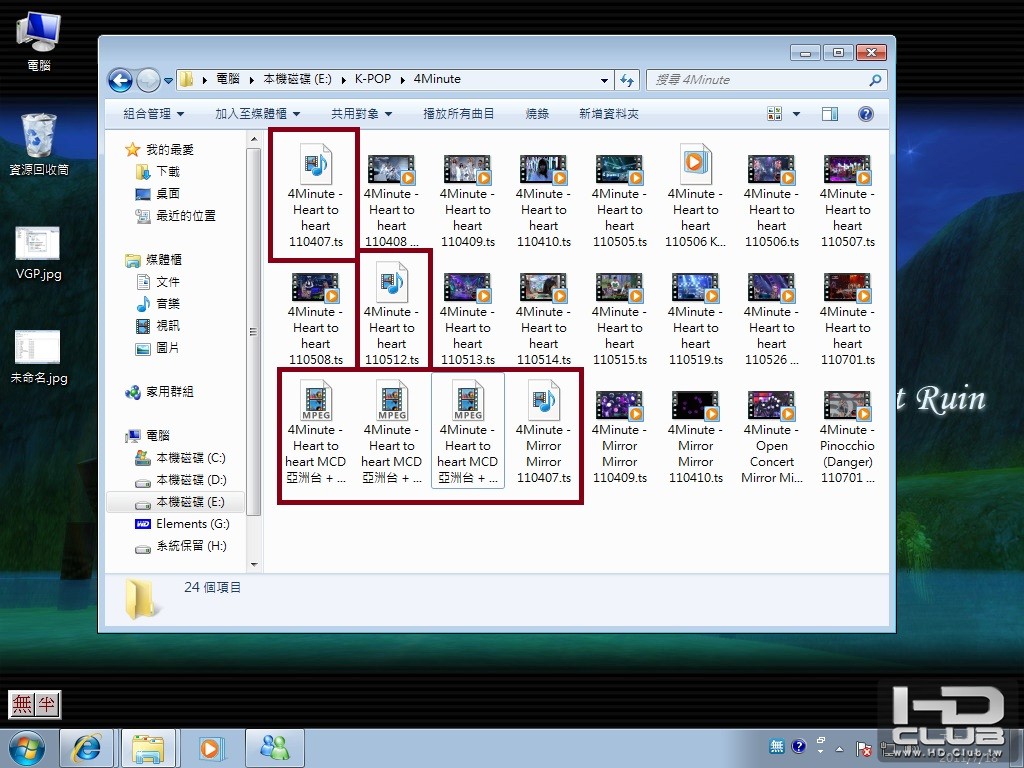This screenshot has width=1024, height=768.
Task: Select file Heart to heart 110515.ts
Action: pos(619,319)
